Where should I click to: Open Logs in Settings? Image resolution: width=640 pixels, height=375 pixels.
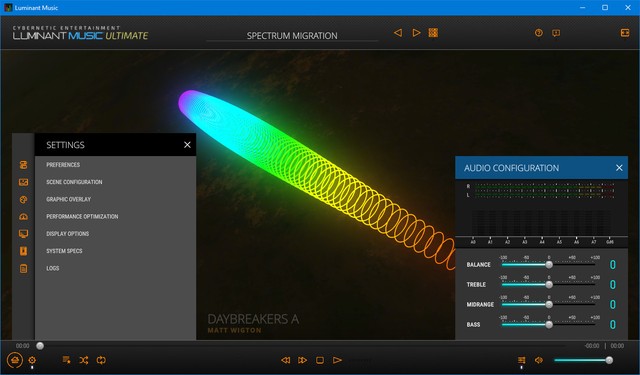click(x=53, y=268)
